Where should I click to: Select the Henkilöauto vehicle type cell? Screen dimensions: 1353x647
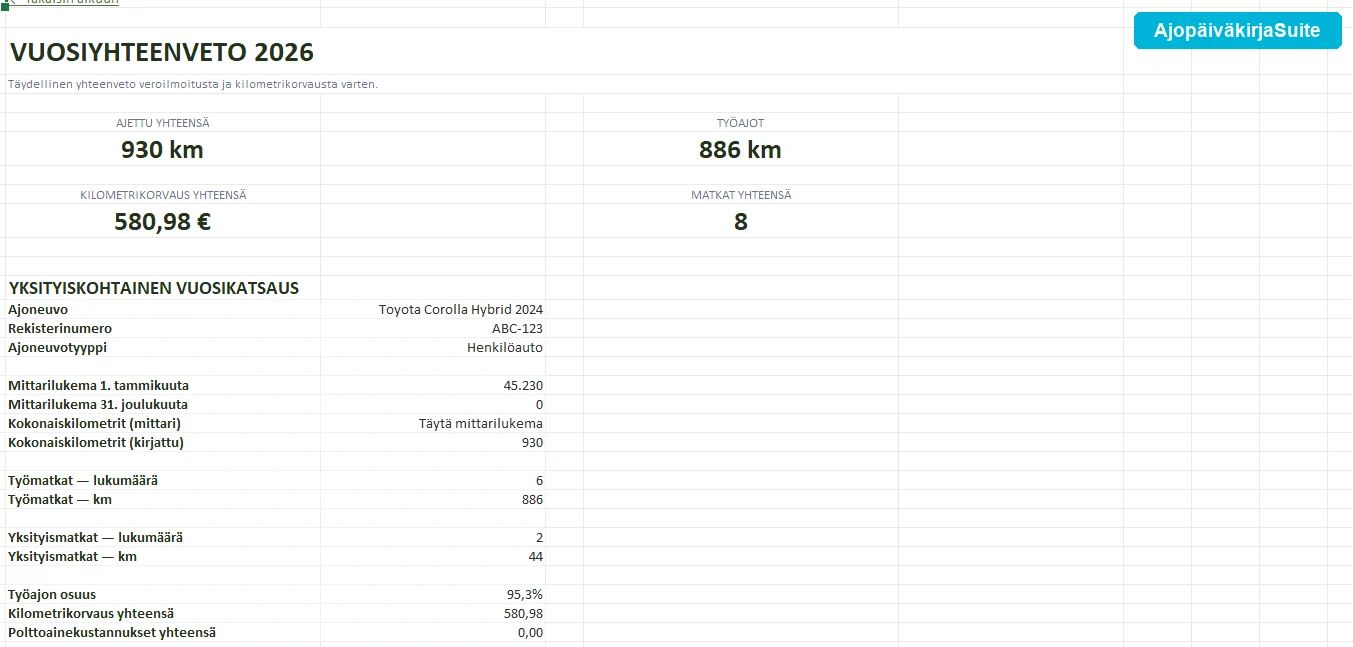(433, 348)
